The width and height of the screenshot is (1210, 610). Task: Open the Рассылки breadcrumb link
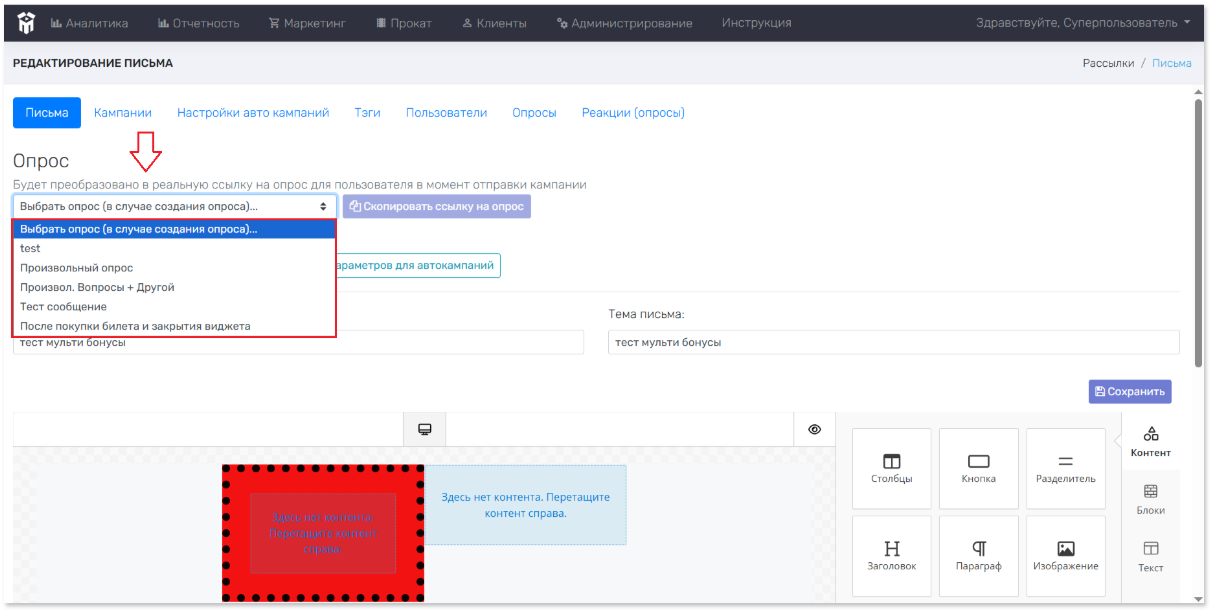point(1108,63)
